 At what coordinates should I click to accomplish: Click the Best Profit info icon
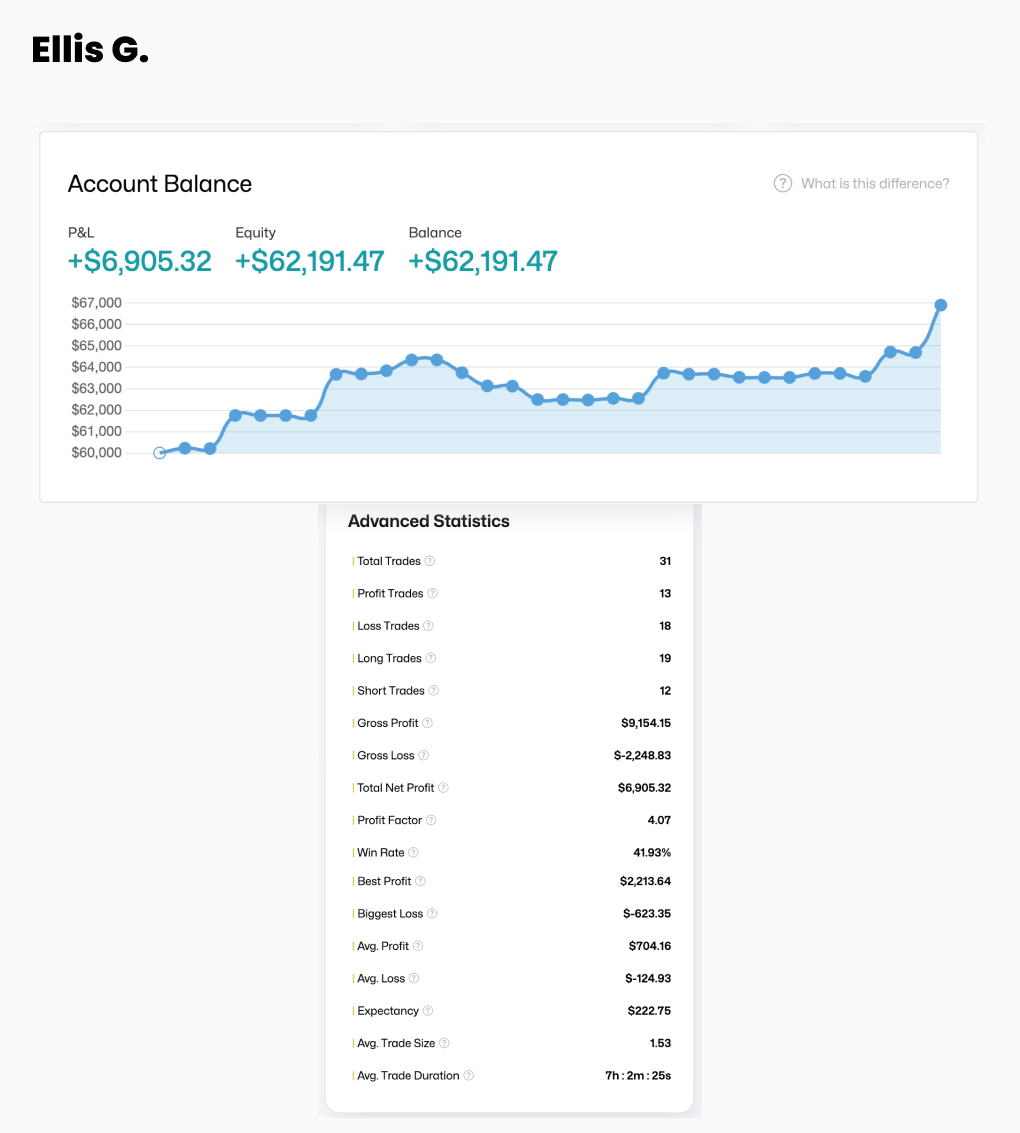pos(420,881)
